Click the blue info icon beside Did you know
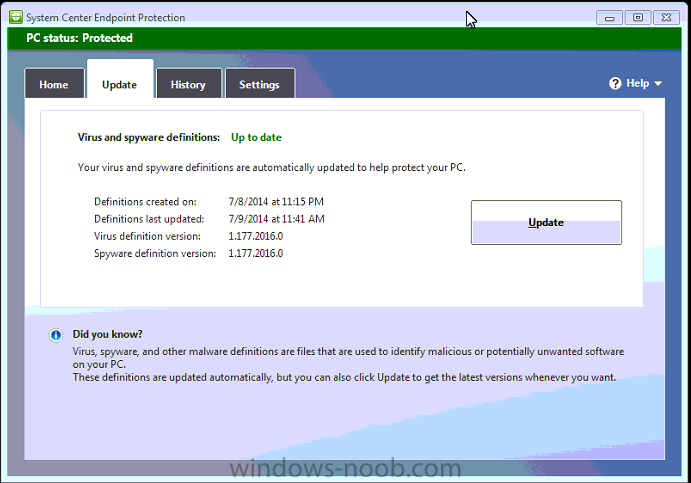This screenshot has height=483, width=691. click(56, 335)
